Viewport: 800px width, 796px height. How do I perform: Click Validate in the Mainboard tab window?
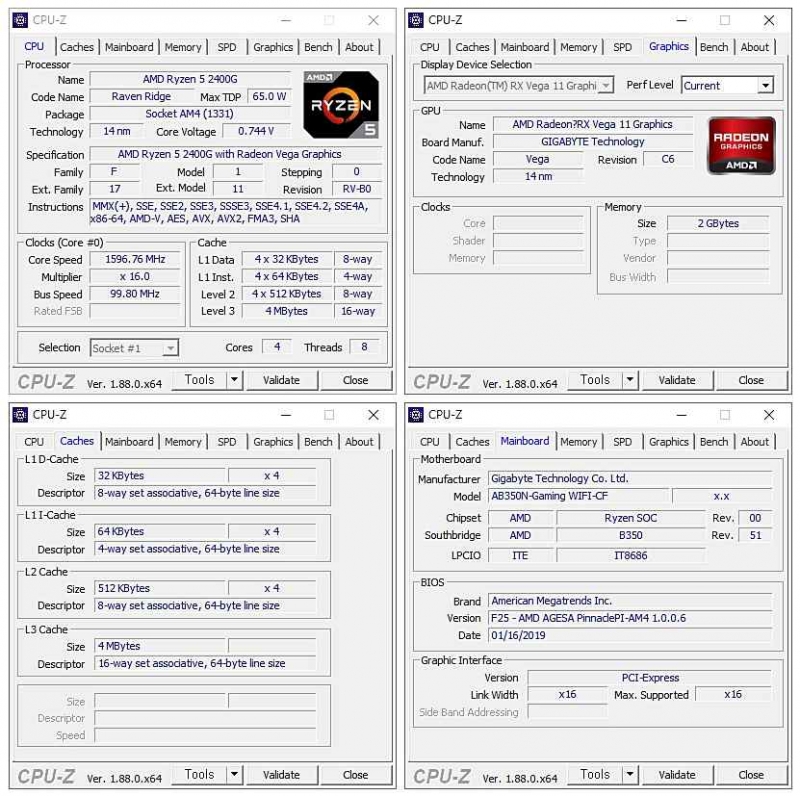(677, 775)
